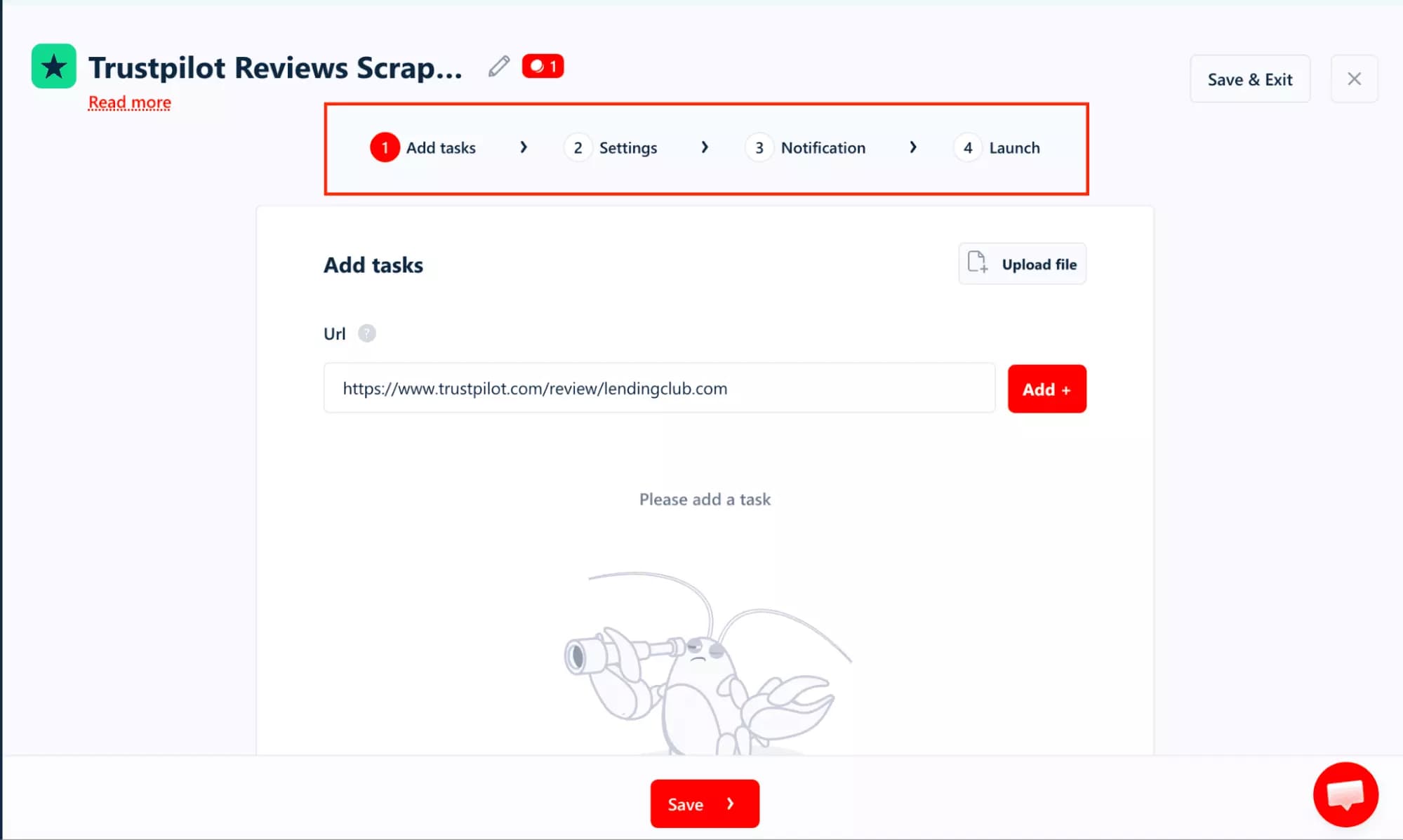Open the chat support bubble

pos(1345,794)
